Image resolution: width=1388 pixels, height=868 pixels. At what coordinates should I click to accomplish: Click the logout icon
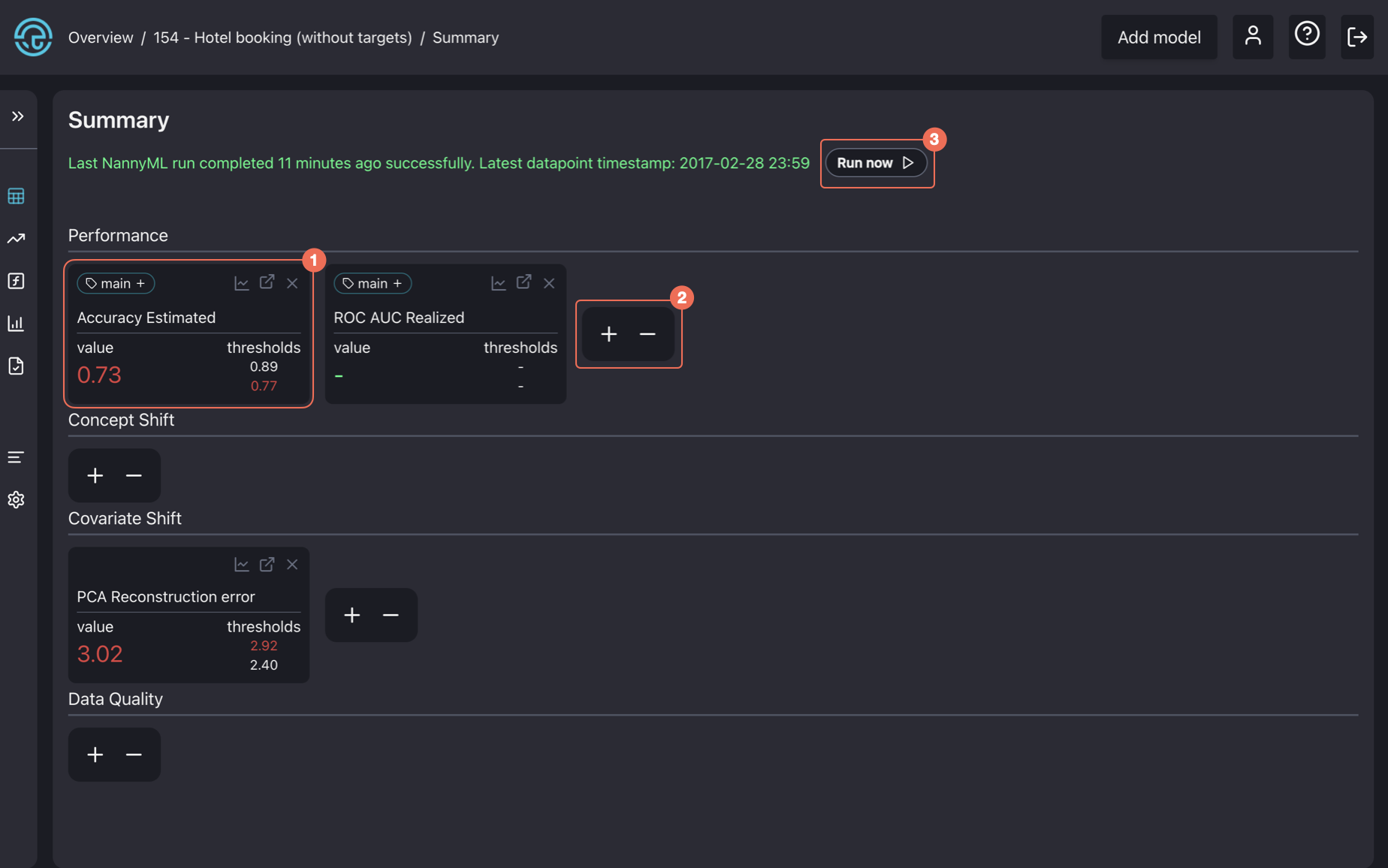(x=1356, y=37)
